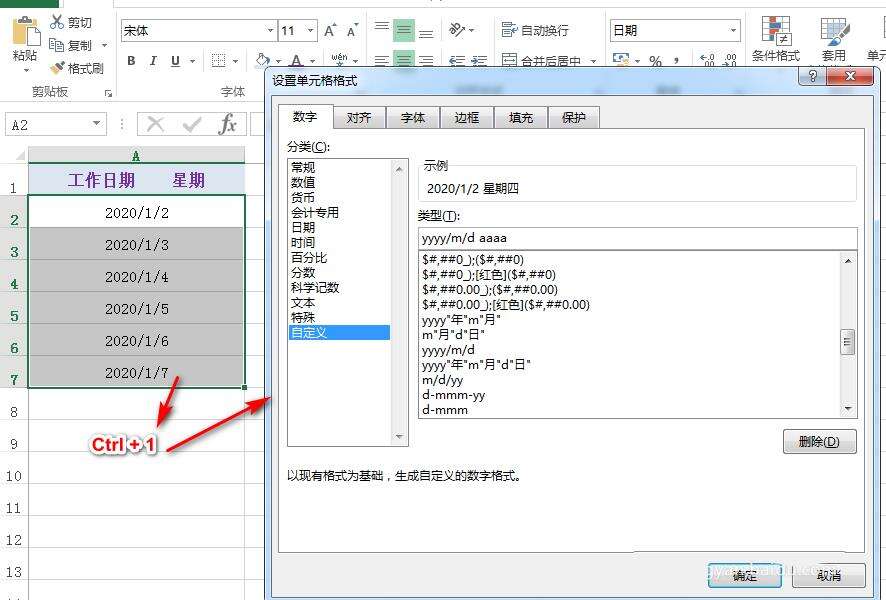Screen dimensions: 886x600
Task: Click the 删除(D) button
Action: coord(819,441)
